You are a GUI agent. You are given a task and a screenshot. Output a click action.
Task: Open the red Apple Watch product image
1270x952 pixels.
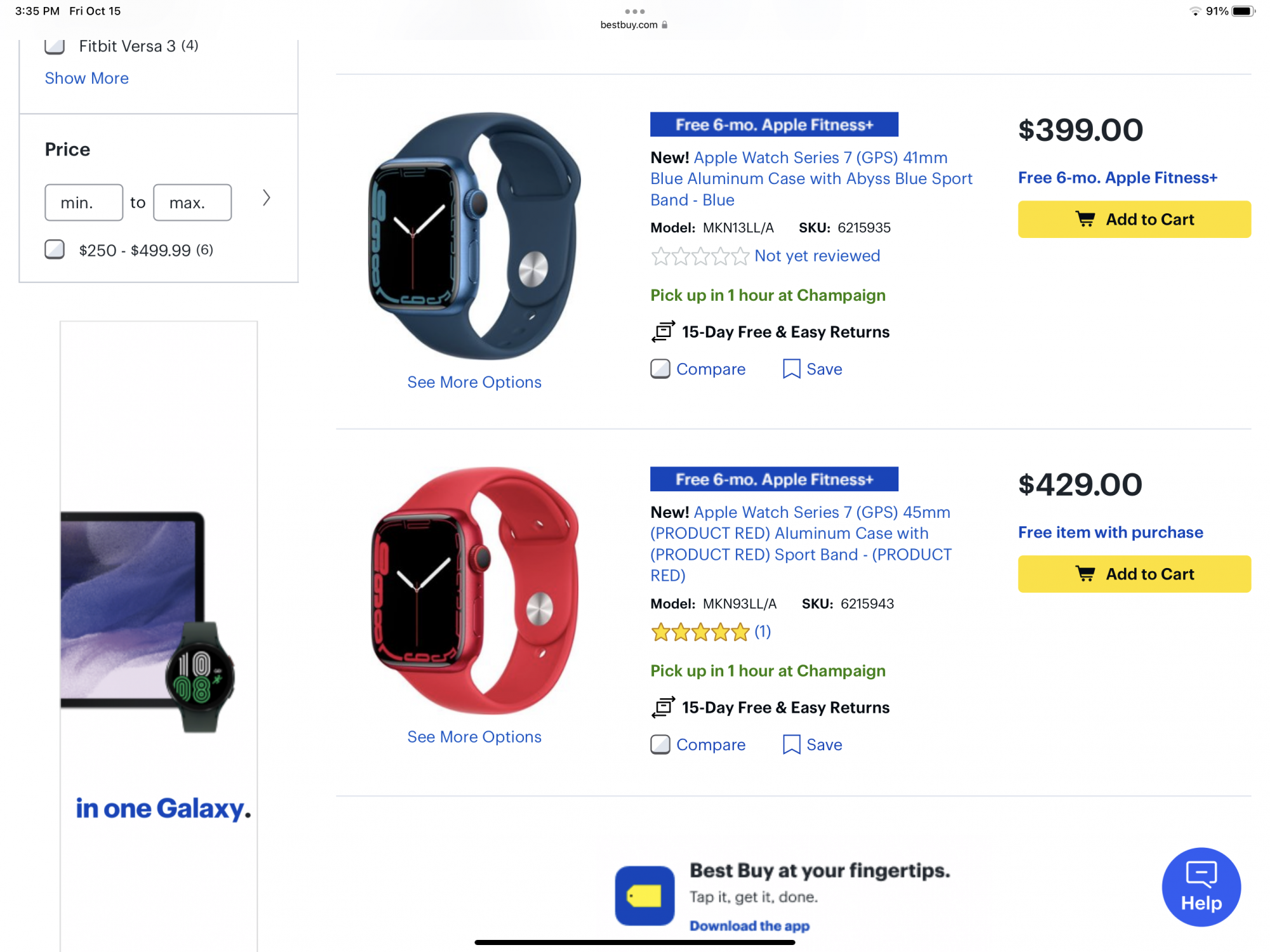tap(474, 590)
